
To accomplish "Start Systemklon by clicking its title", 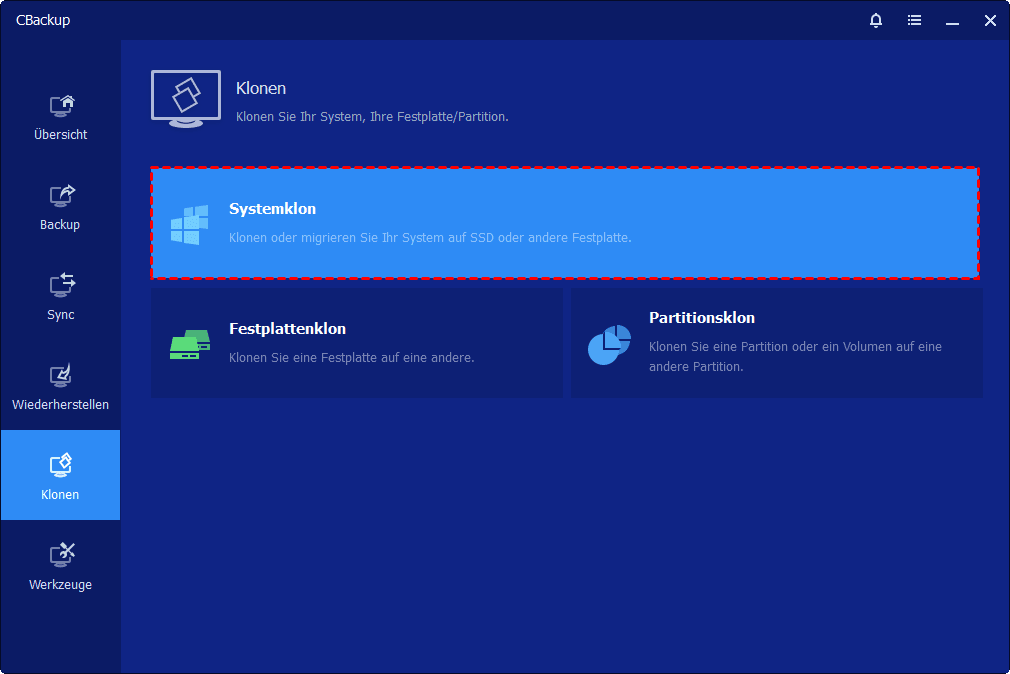I will (272, 209).
